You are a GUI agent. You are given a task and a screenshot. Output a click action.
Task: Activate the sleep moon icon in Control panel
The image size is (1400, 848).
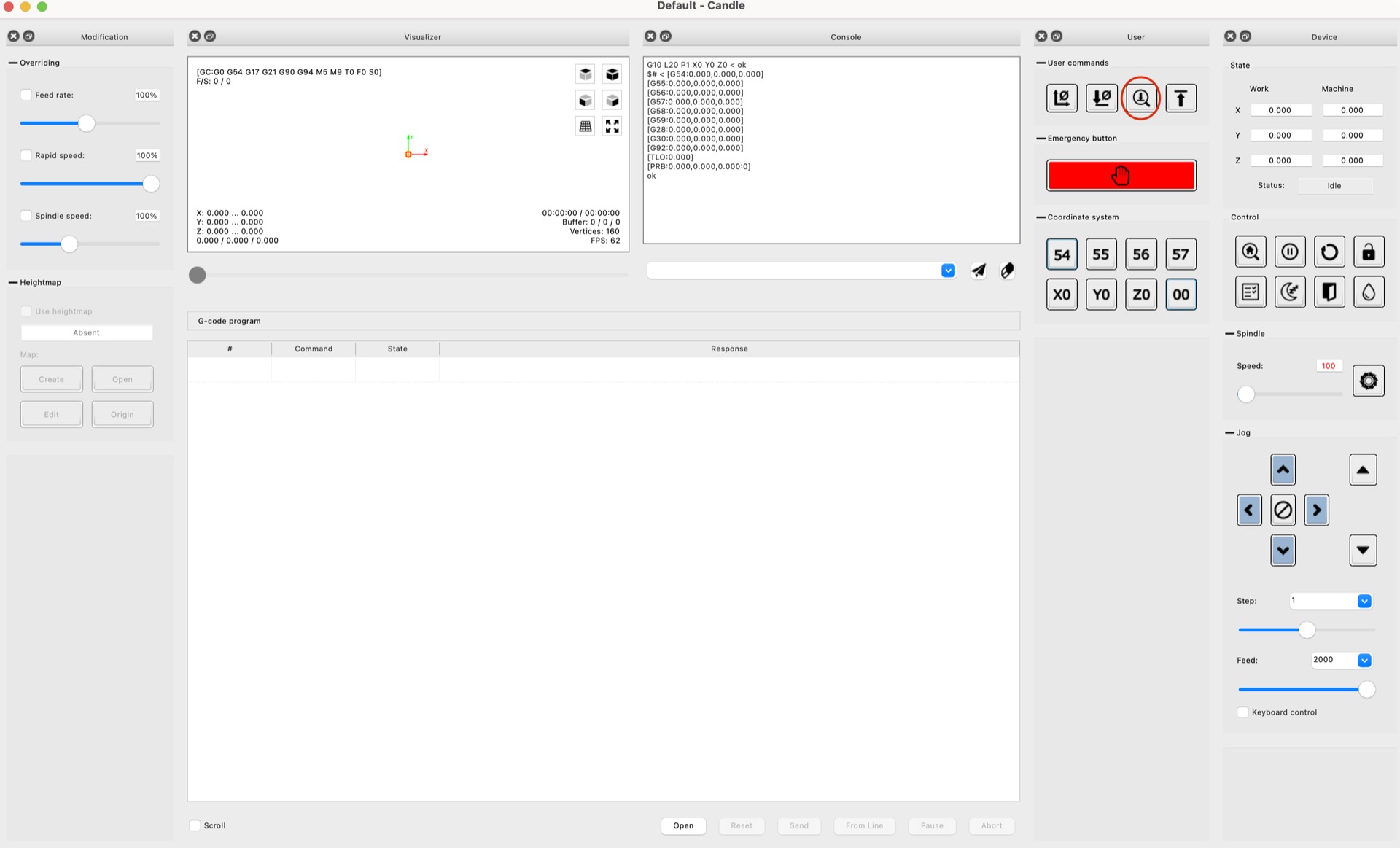click(x=1290, y=292)
